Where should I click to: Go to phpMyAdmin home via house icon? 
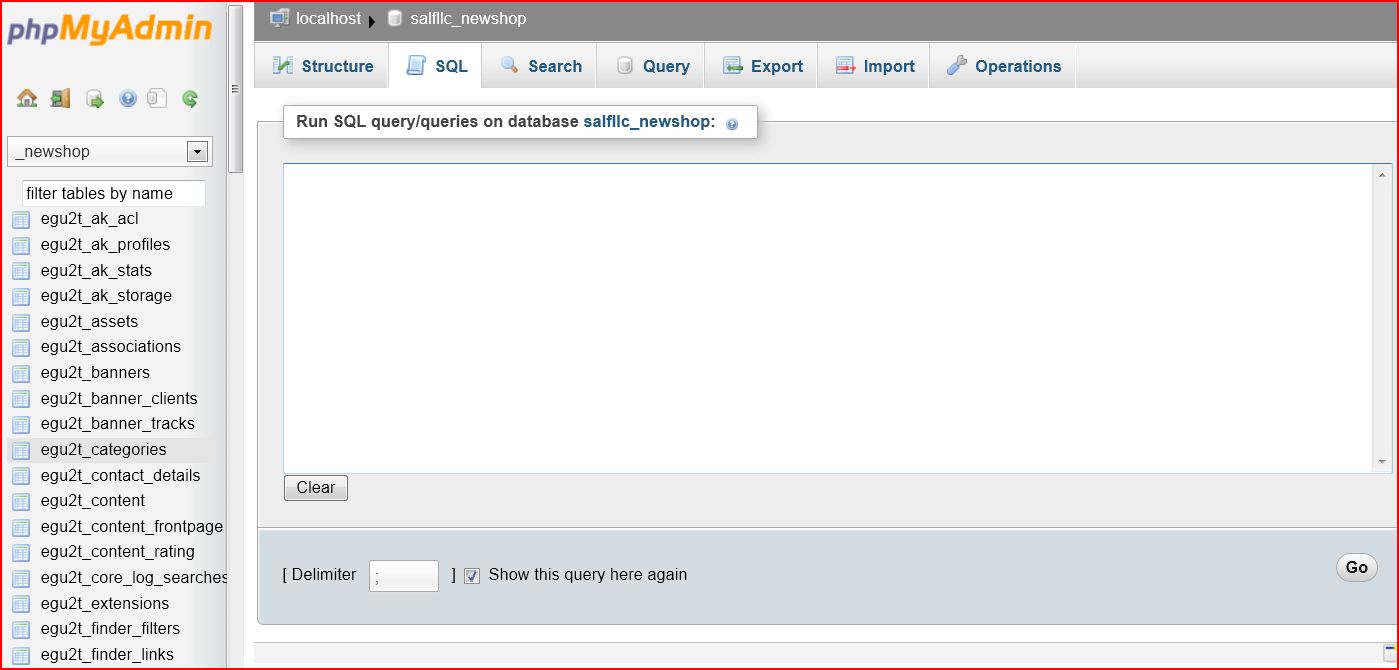click(x=27, y=98)
